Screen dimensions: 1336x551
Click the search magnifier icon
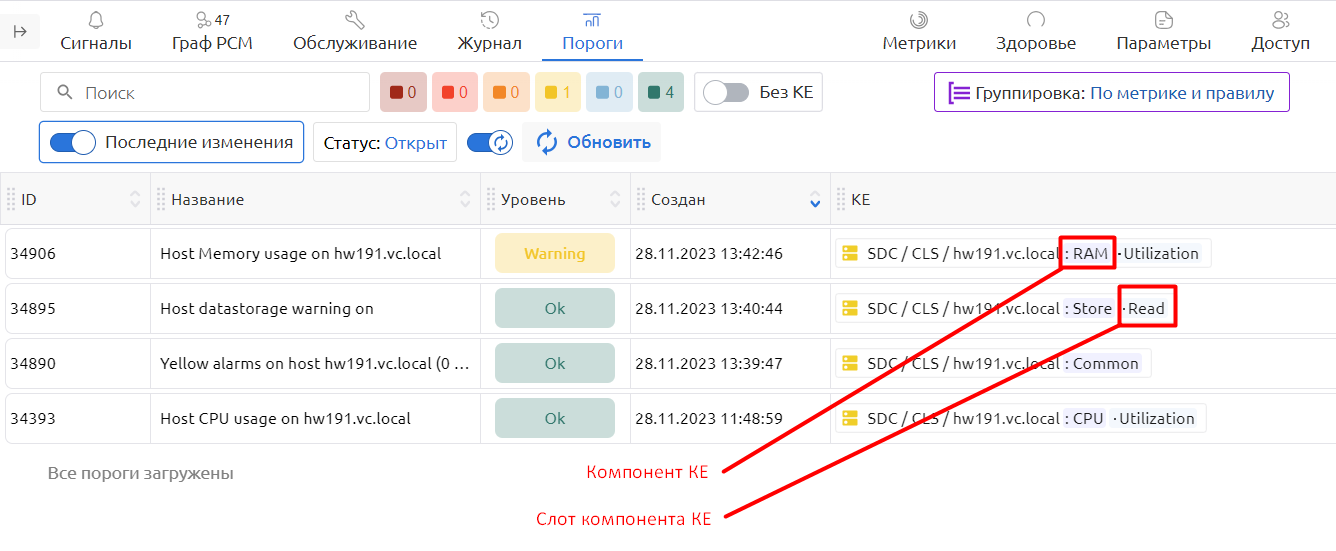[65, 93]
